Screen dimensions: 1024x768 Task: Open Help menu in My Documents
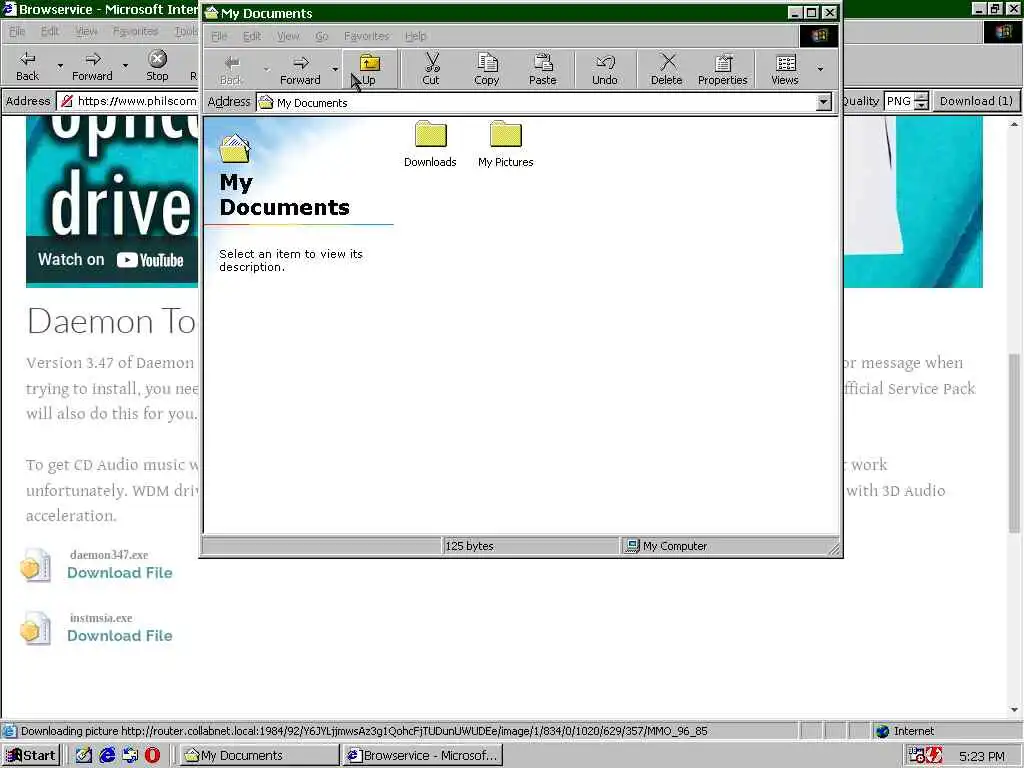click(x=415, y=36)
